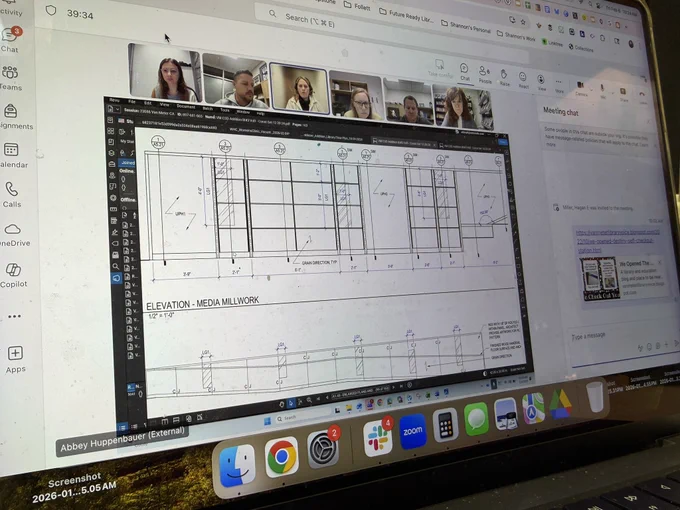Image resolution: width=680 pixels, height=510 pixels.
Task: Open the Shannon's Work bookmarks folder
Action: 516,36
